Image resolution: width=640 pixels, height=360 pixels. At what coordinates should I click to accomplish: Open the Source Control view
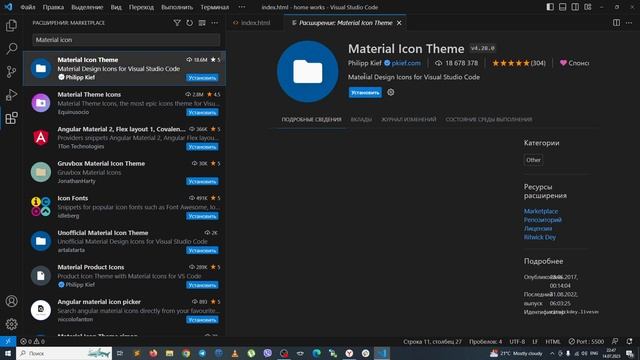click(11, 72)
